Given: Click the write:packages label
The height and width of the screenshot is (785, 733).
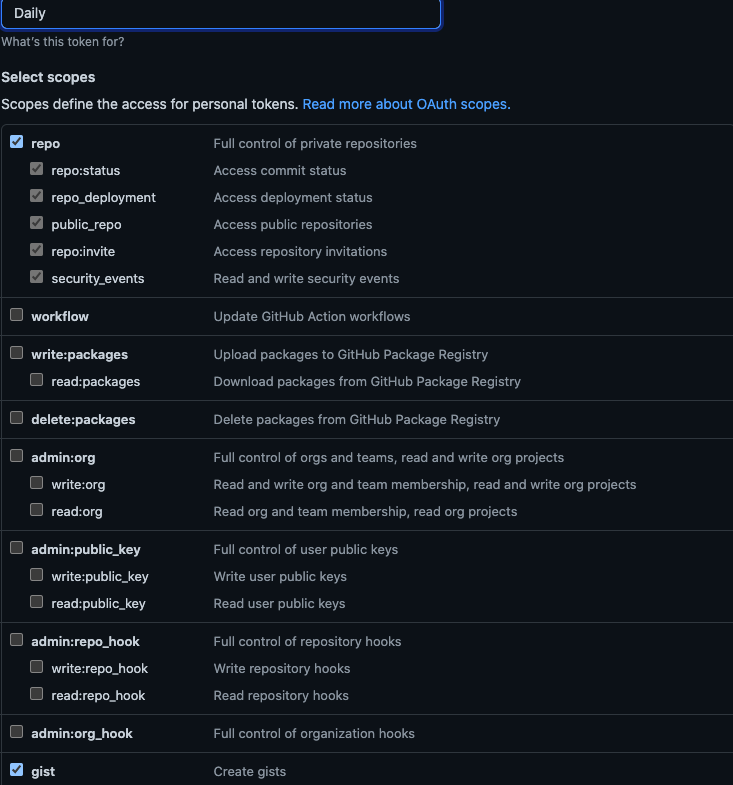Looking at the screenshot, I should [80, 355].
